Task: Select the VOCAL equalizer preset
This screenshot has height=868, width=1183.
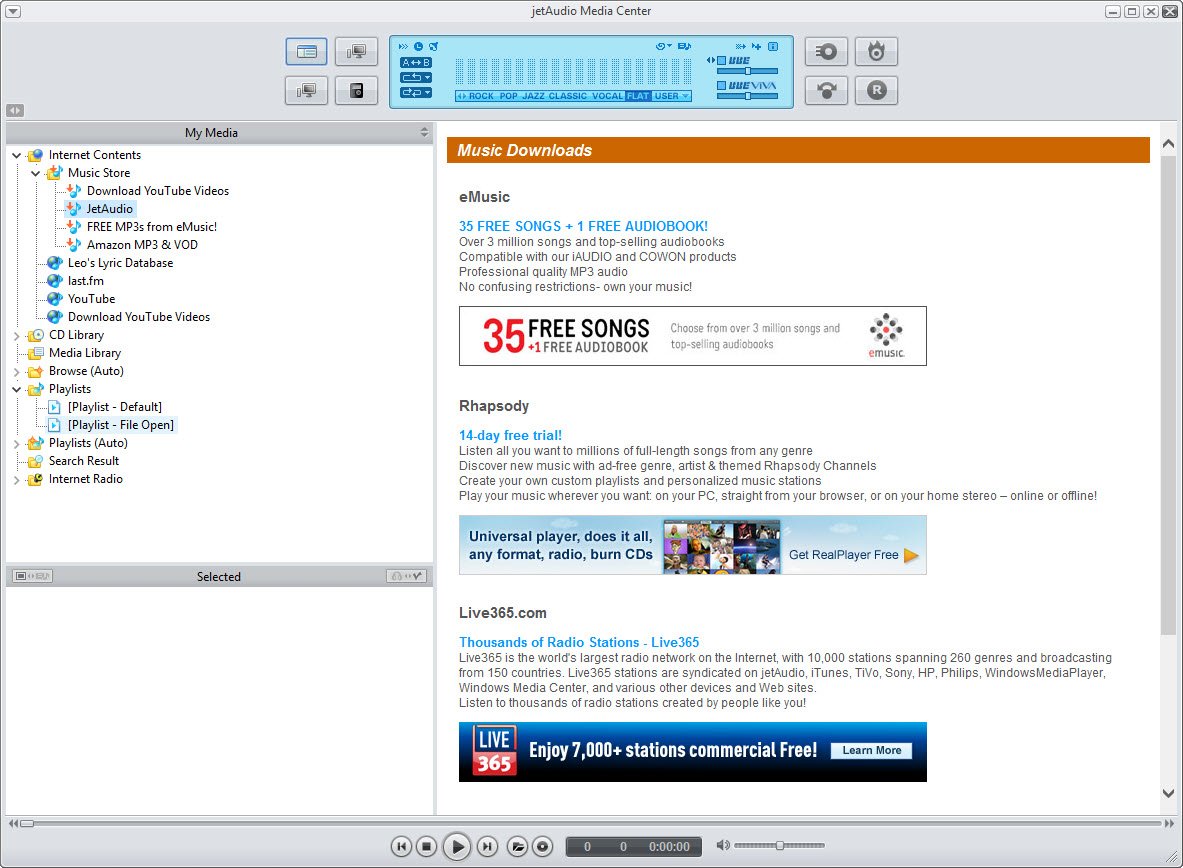Action: (x=607, y=97)
